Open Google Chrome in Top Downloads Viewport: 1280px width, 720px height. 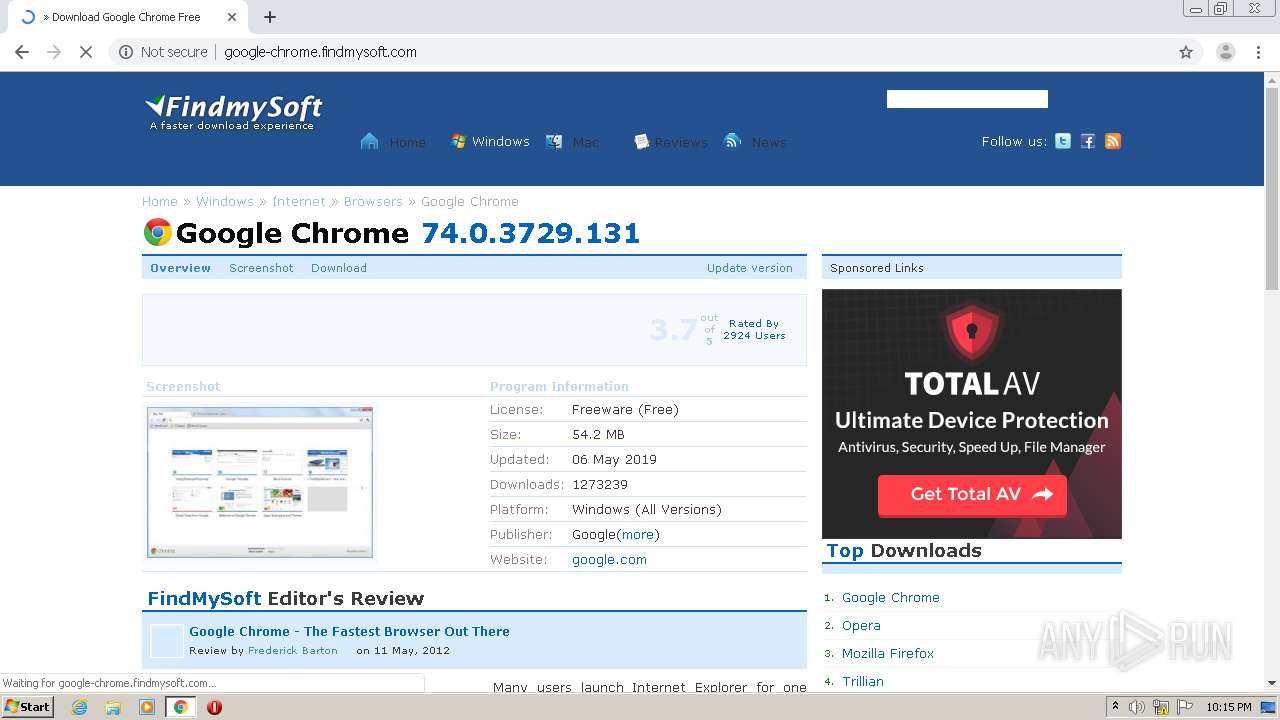[891, 597]
